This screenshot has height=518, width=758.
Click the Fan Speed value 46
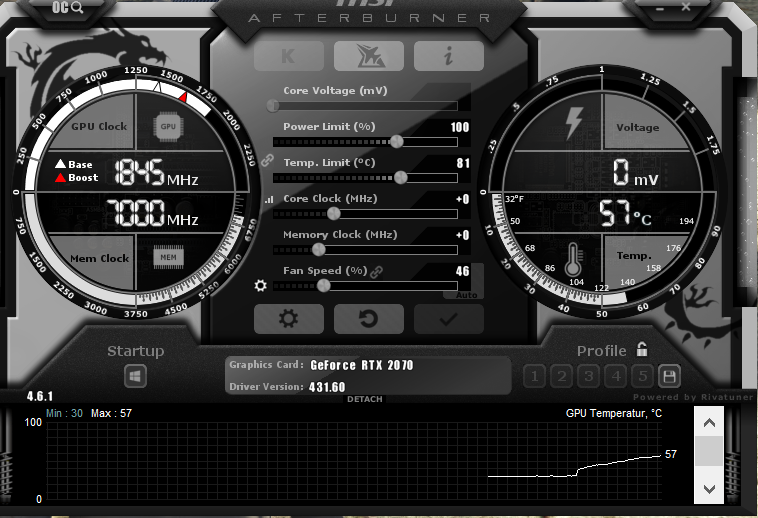click(x=463, y=271)
